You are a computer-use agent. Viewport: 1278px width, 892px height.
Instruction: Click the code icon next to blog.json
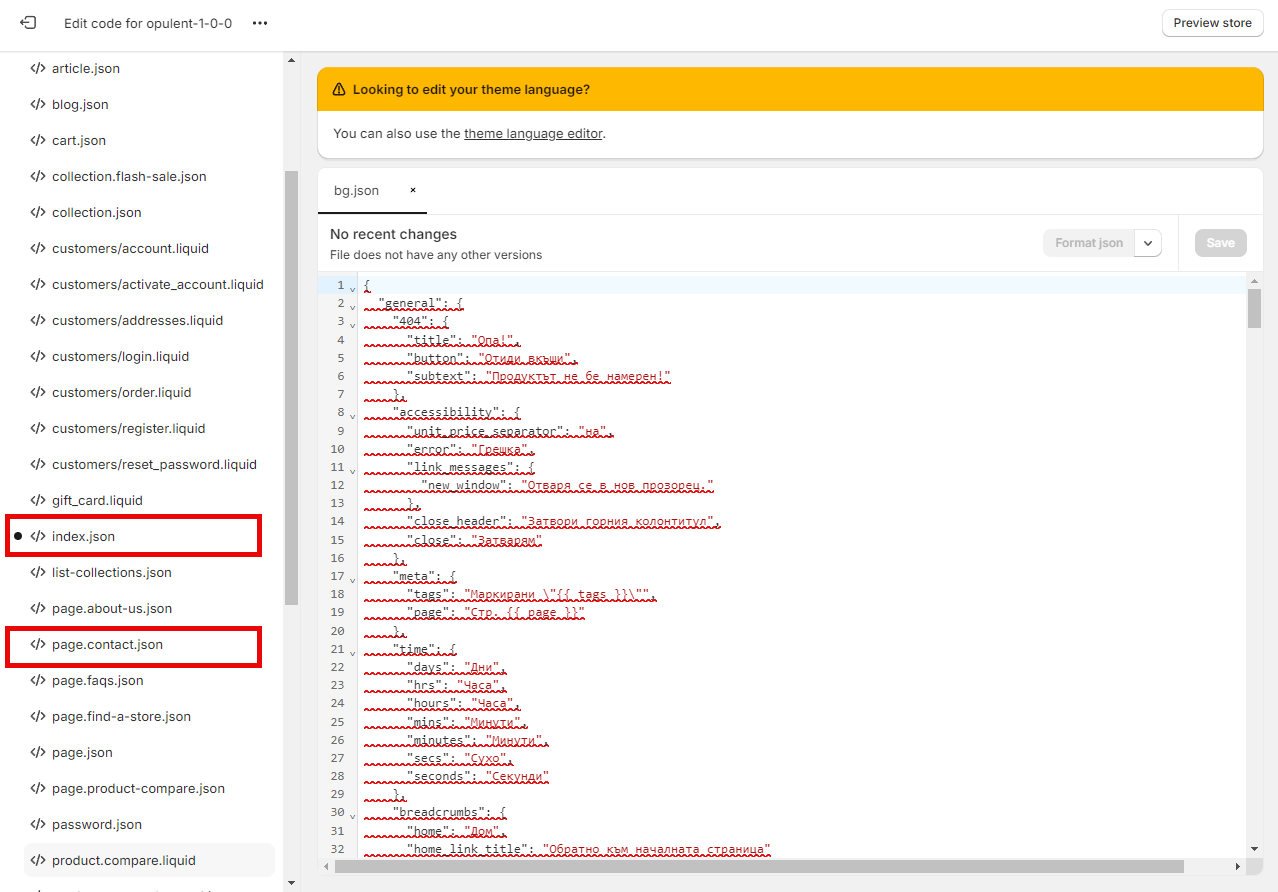click(38, 105)
